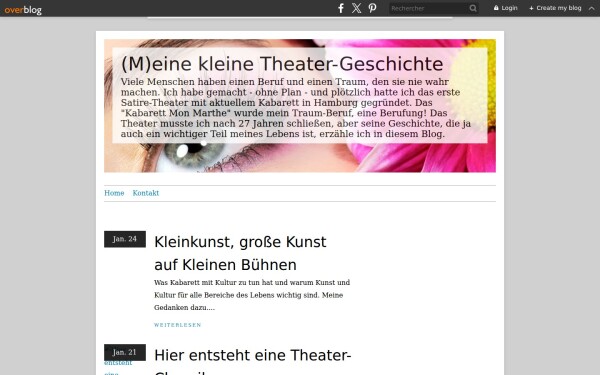Open post Hier entsteht eine Theater-
This screenshot has height=375, width=600.
coord(253,355)
